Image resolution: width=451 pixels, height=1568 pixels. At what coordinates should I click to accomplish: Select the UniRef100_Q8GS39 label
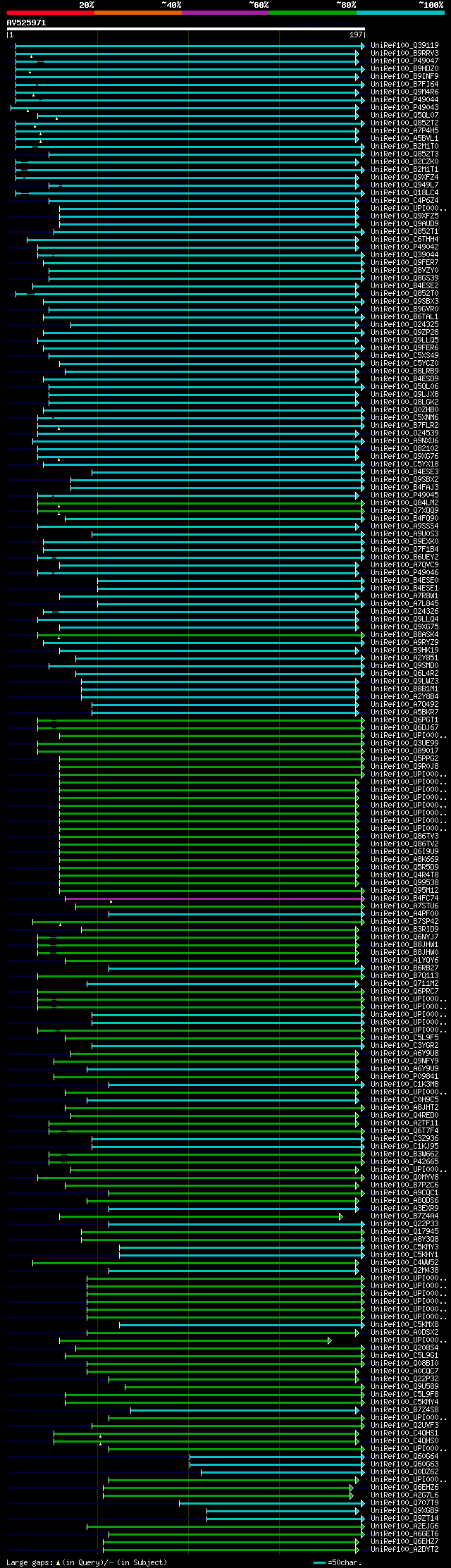pyautogui.click(x=404, y=278)
